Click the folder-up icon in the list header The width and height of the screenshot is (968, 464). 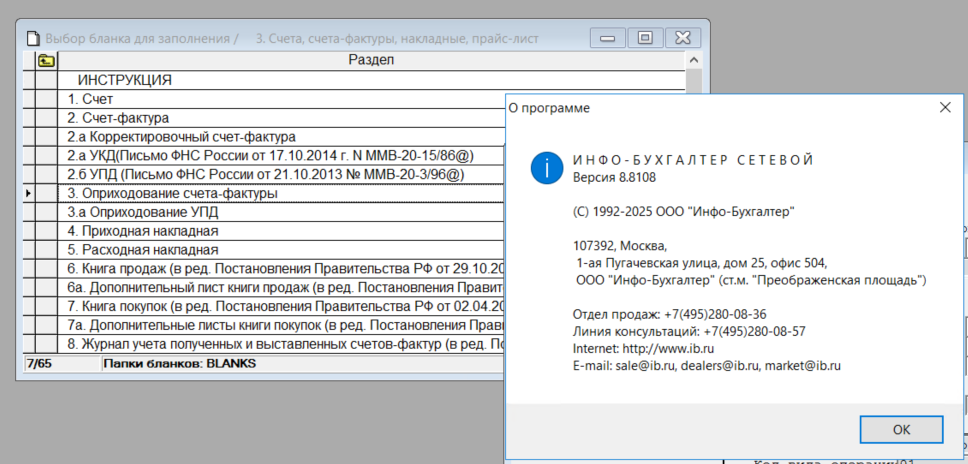[x=46, y=60]
